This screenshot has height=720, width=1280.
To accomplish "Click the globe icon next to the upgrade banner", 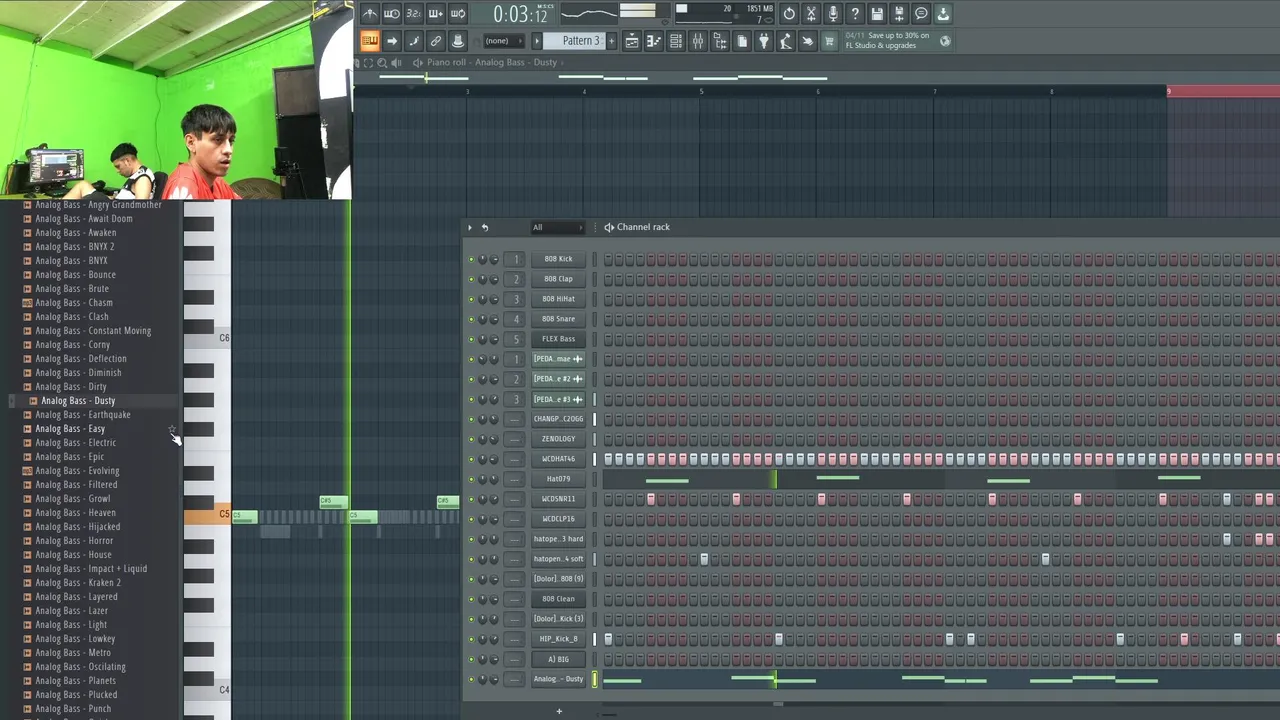I will click(945, 41).
